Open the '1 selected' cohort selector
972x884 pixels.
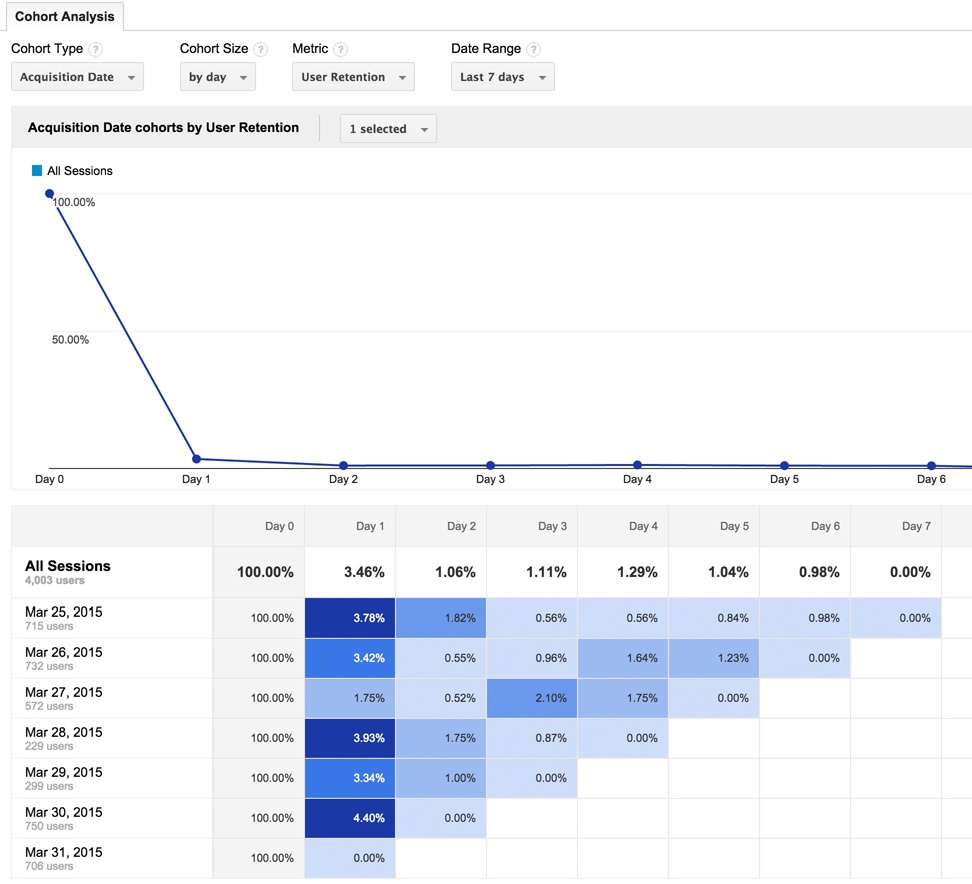(387, 129)
